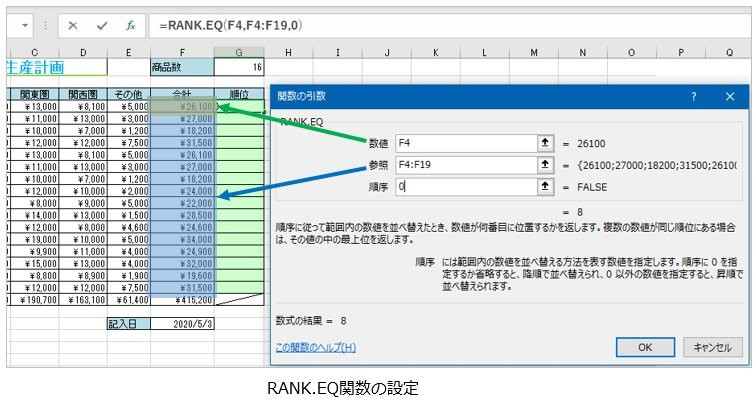Image resolution: width=756 pixels, height=405 pixels.
Task: Click the fx insert function icon
Action: point(130,26)
